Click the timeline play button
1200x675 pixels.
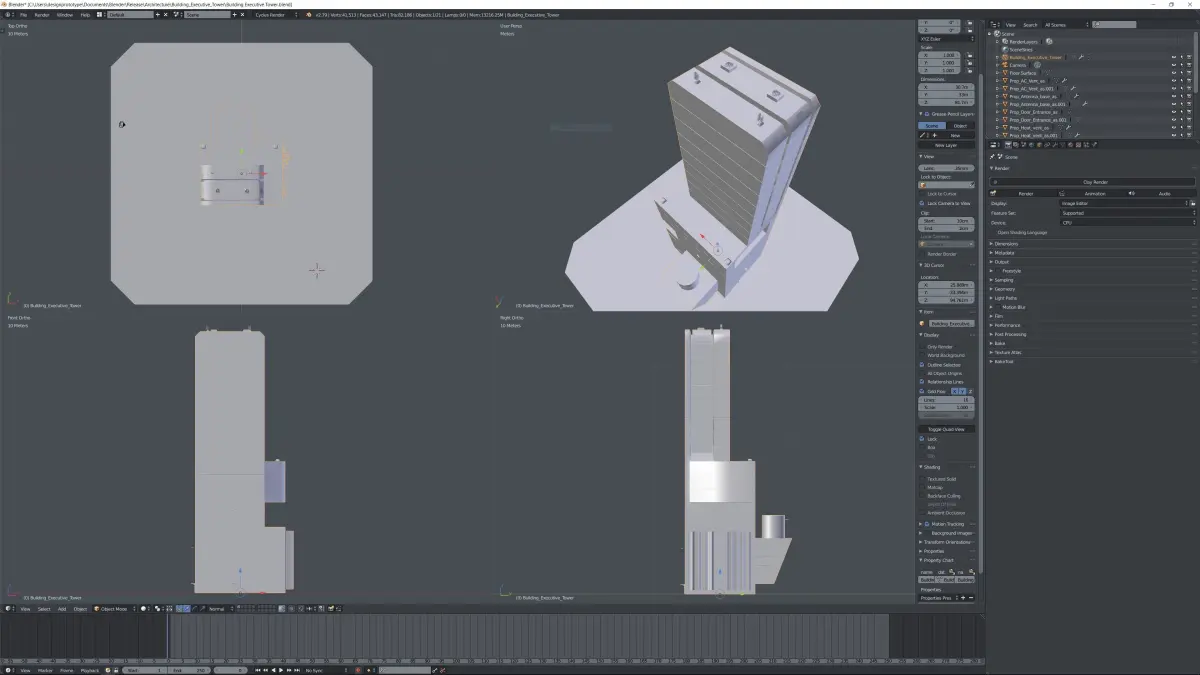point(280,670)
